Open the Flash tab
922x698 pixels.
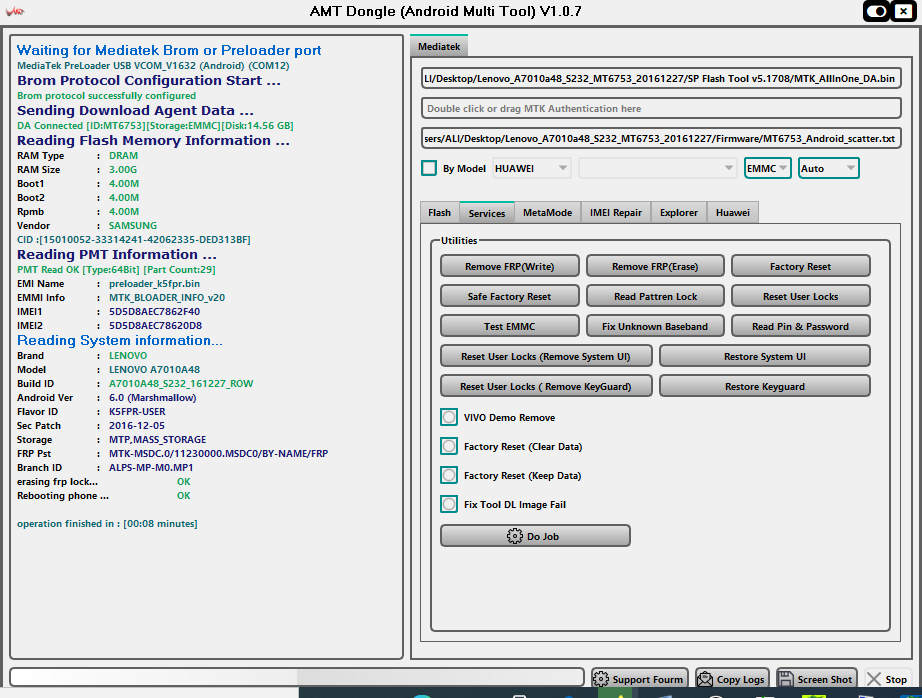click(x=439, y=212)
